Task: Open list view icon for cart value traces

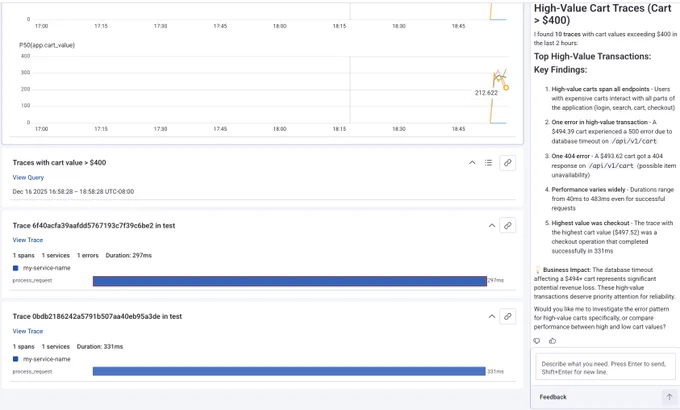Action: click(x=488, y=163)
